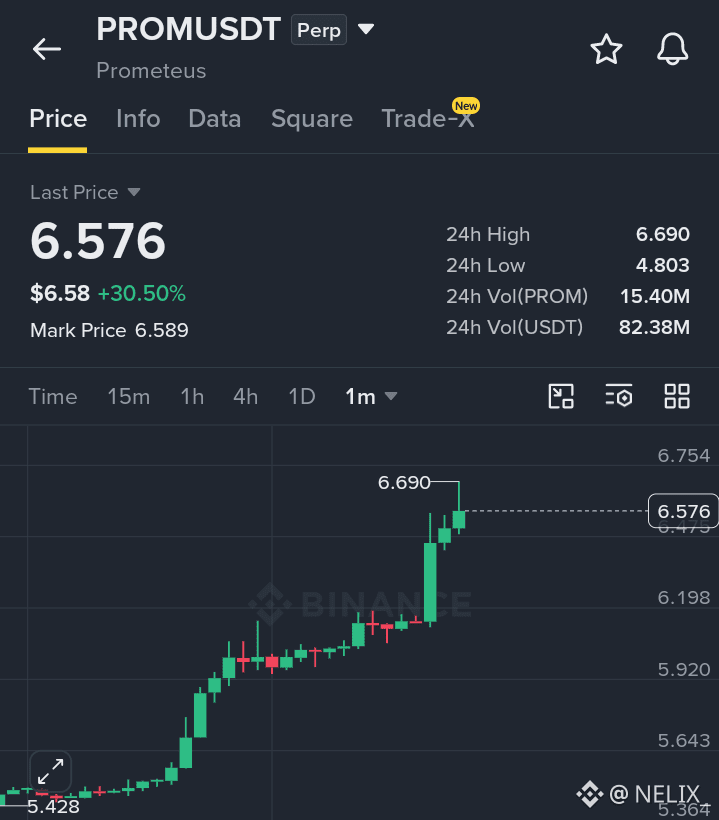Tap the Perp contract type badge
The image size is (719, 820).
coord(319,30)
